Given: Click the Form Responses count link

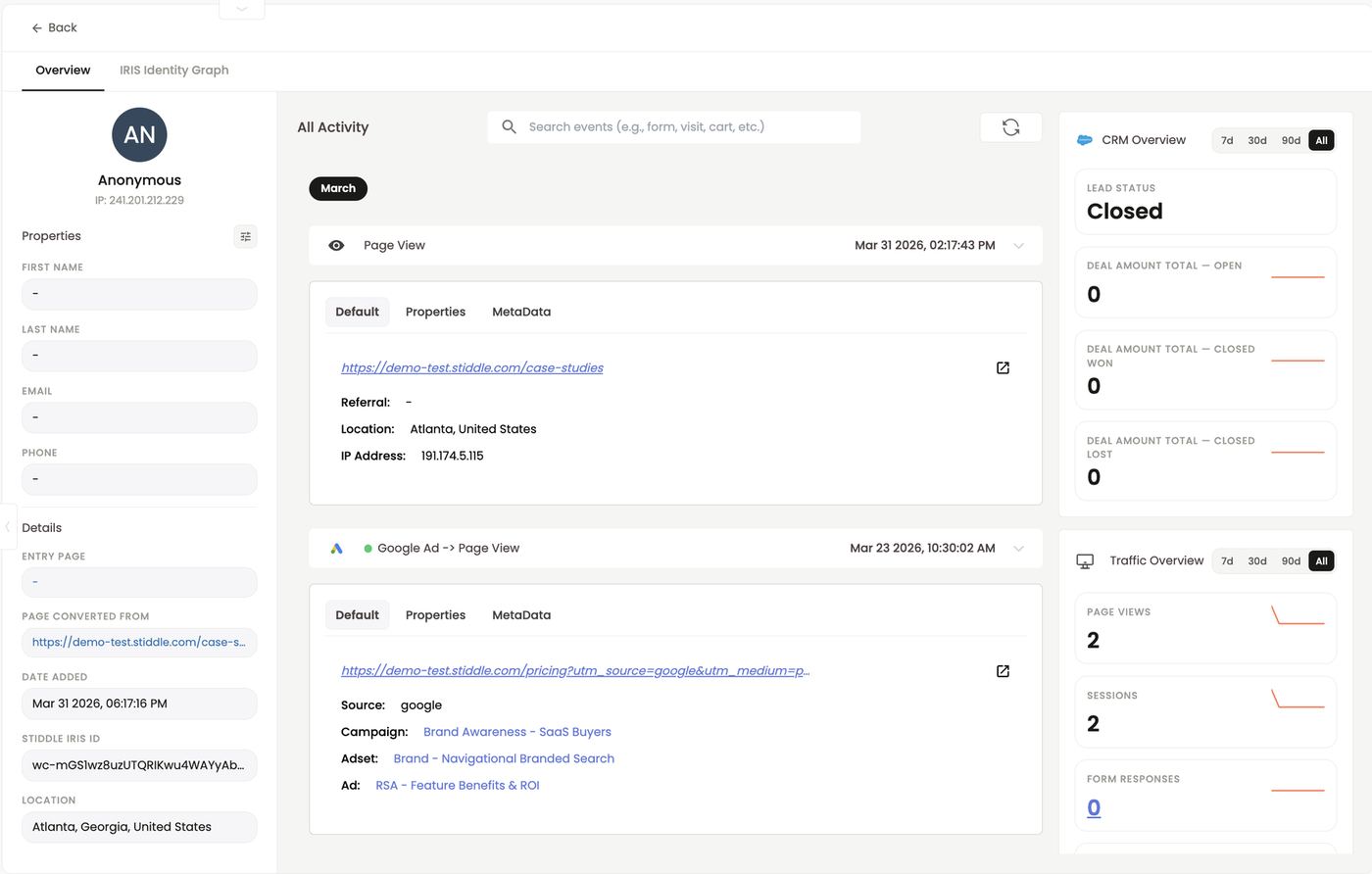Looking at the screenshot, I should (1094, 808).
